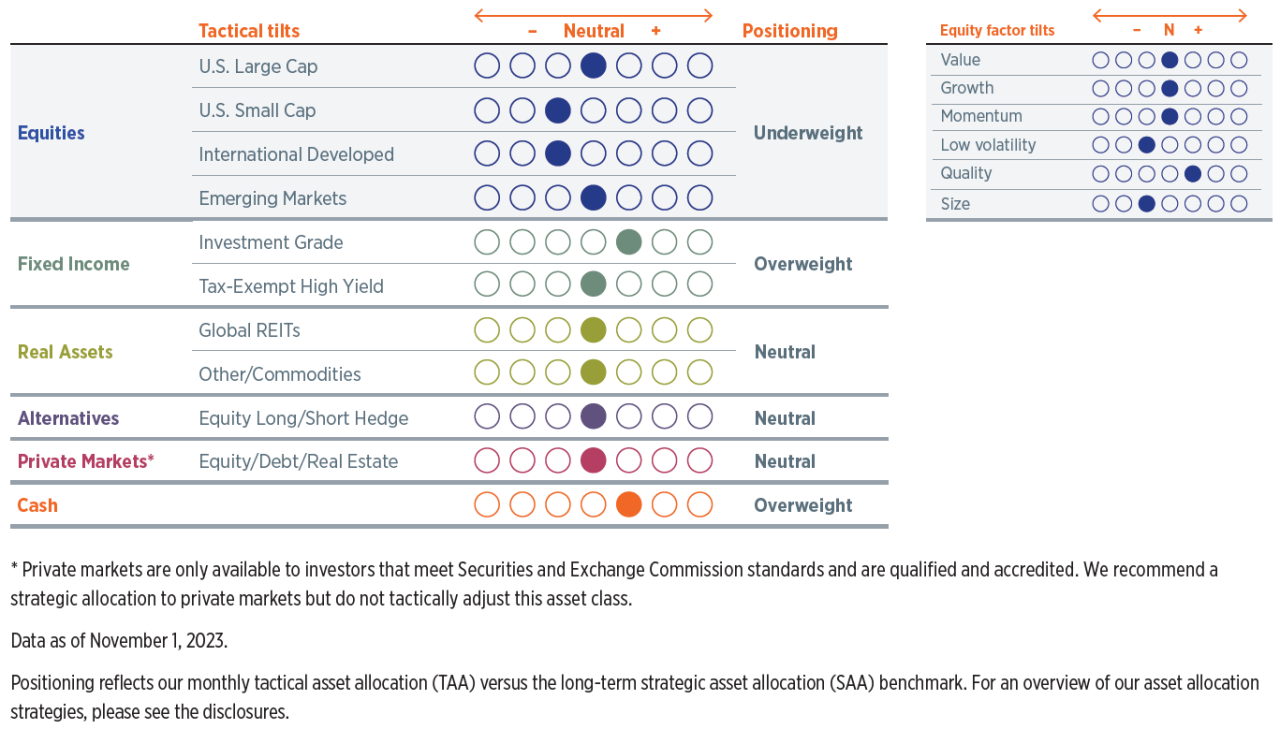1280x729 pixels.
Task: Choose the rightmost circle in the Value row
Action: point(1239,60)
